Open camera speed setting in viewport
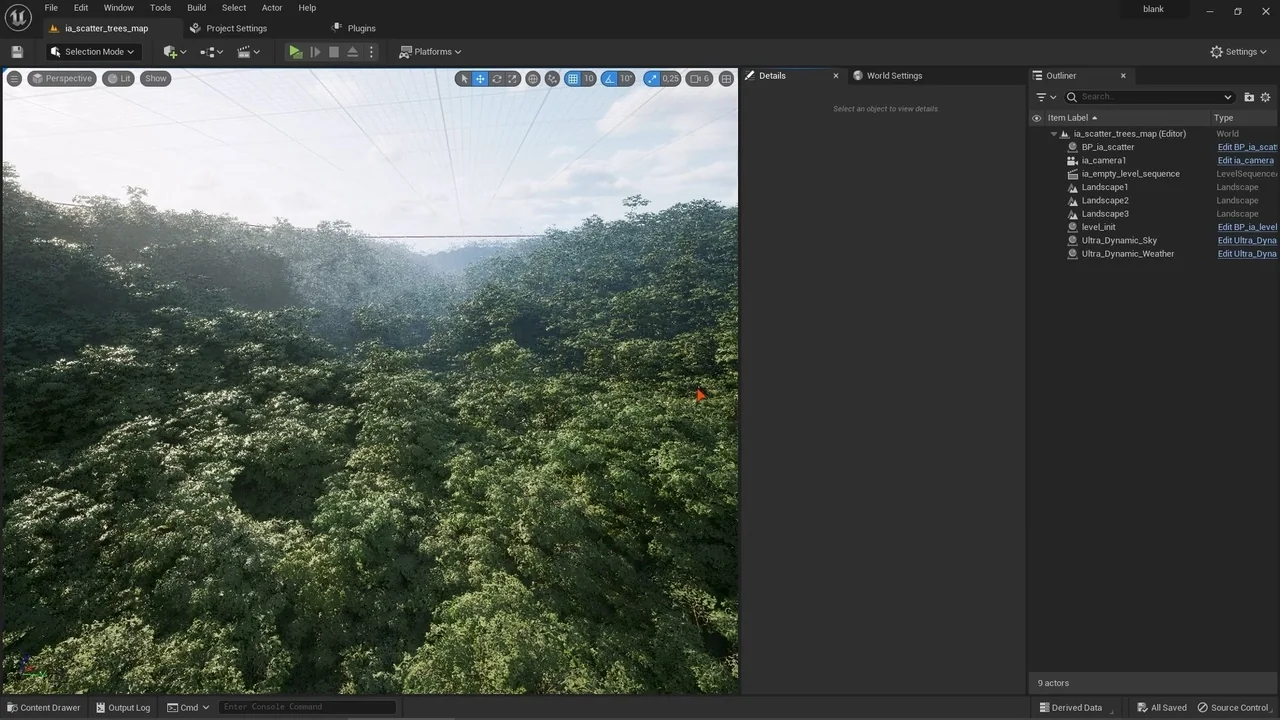Screen dimensions: 1280x720 tap(699, 79)
